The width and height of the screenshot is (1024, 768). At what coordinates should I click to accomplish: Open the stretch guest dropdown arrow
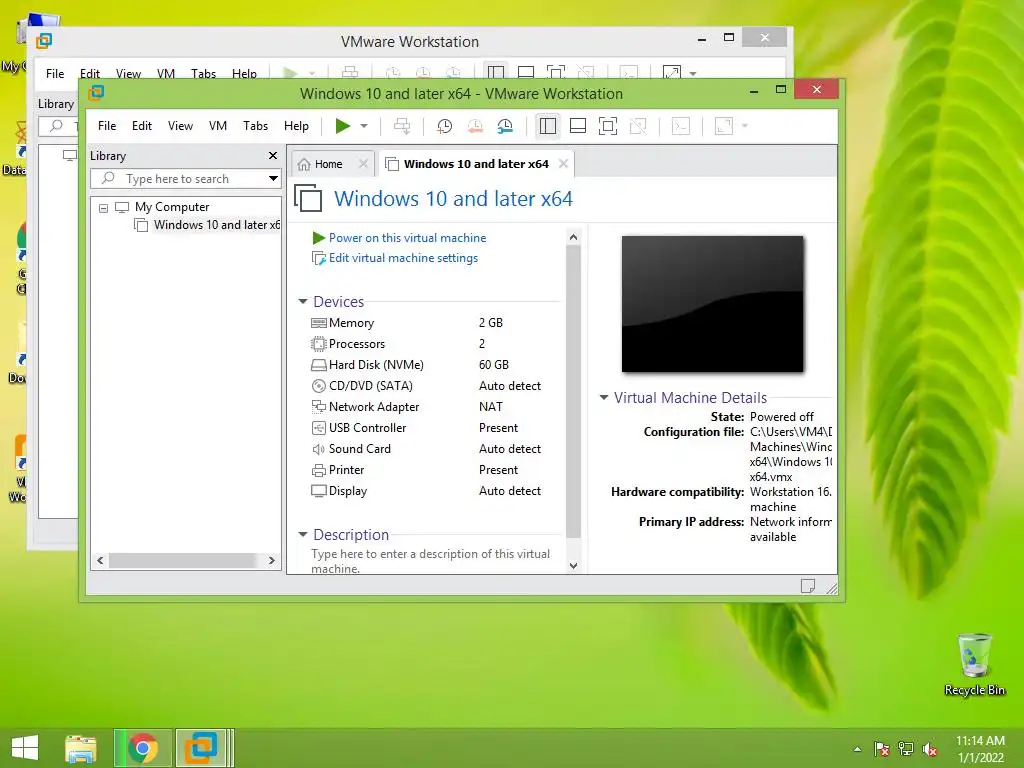pyautogui.click(x=744, y=126)
